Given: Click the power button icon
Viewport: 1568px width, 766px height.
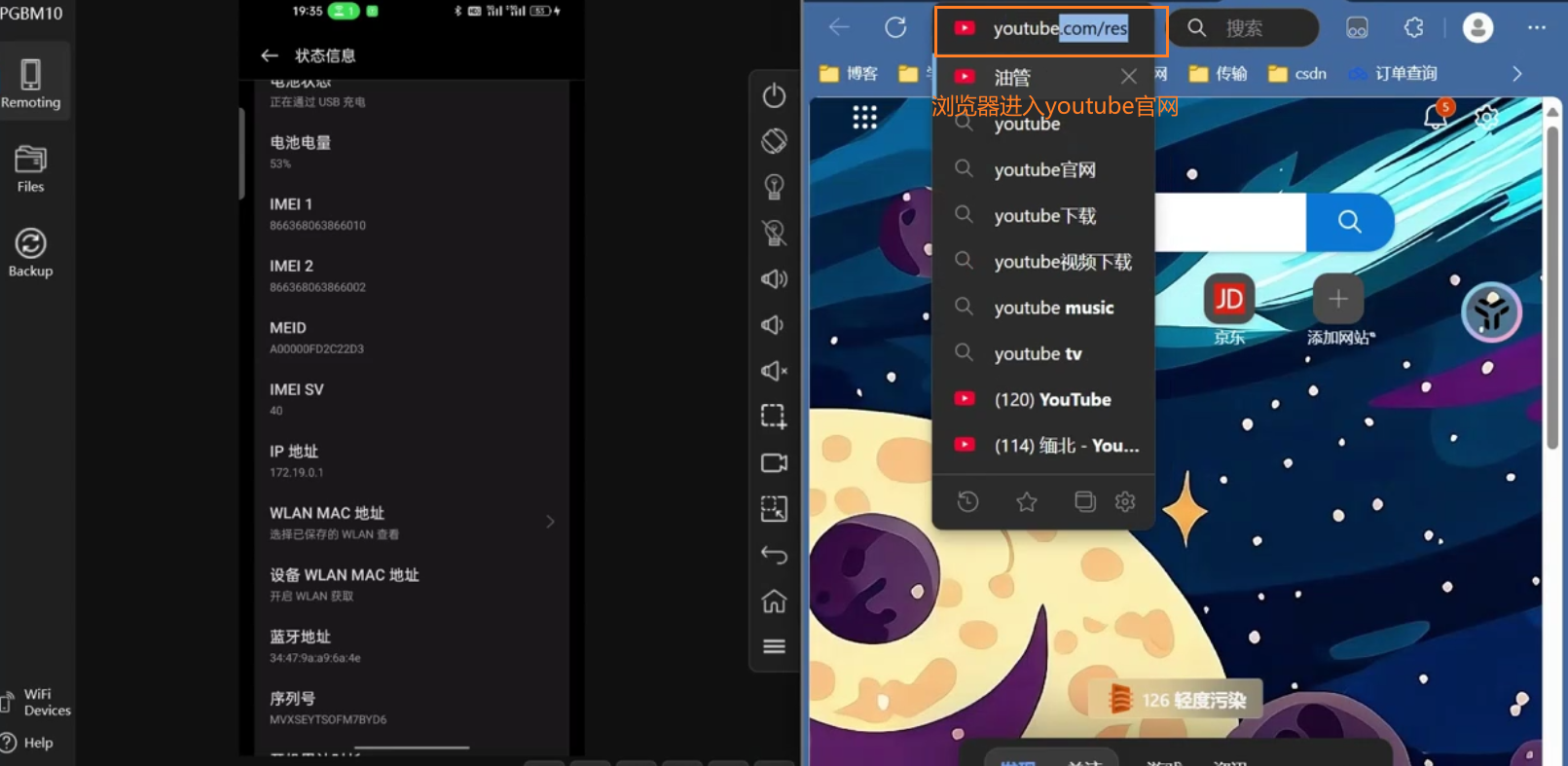Looking at the screenshot, I should tap(774, 95).
